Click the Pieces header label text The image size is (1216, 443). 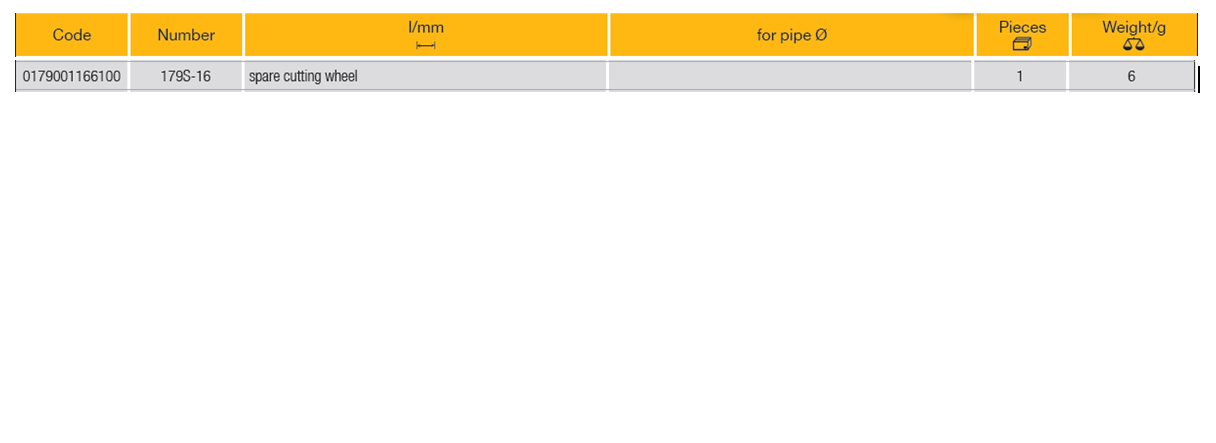click(1022, 27)
